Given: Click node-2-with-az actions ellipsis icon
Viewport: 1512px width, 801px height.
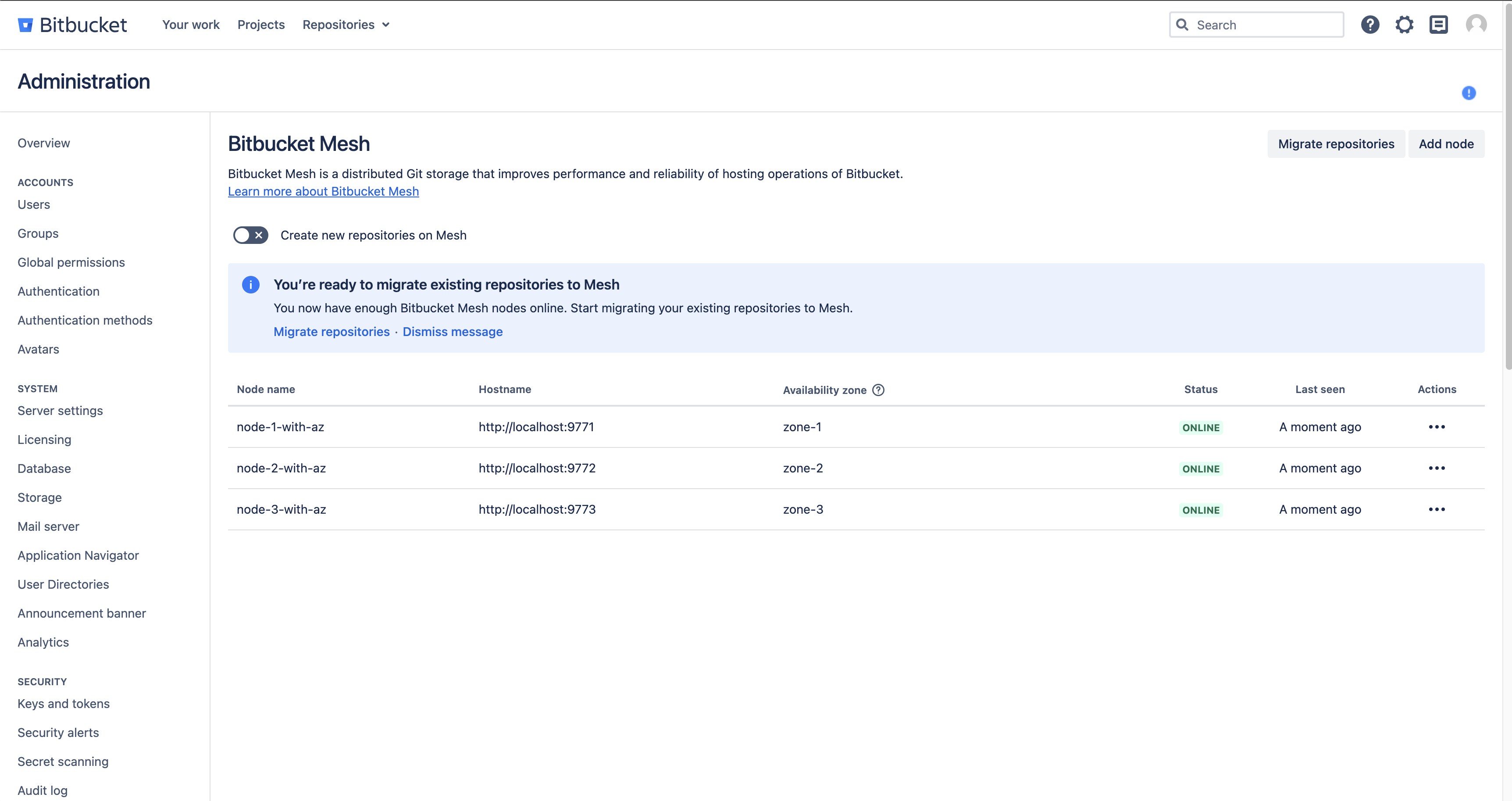Looking at the screenshot, I should tap(1437, 468).
